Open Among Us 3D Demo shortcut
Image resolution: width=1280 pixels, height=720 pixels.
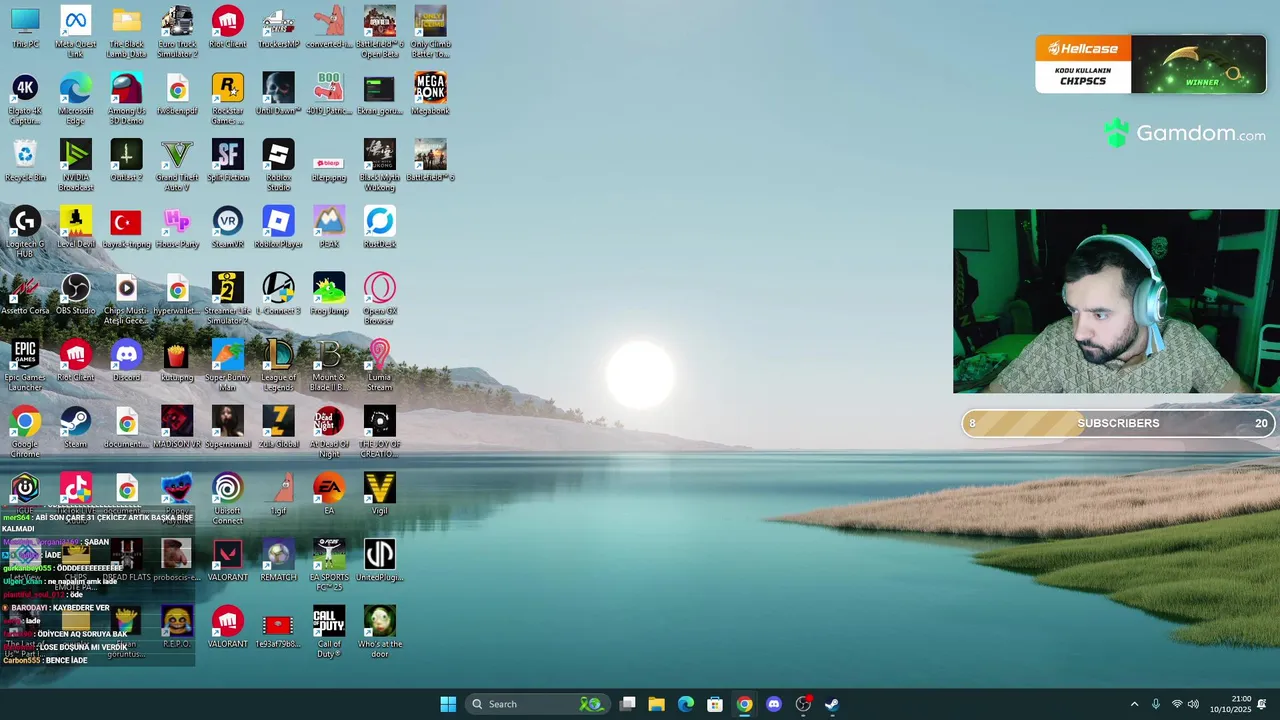(127, 98)
